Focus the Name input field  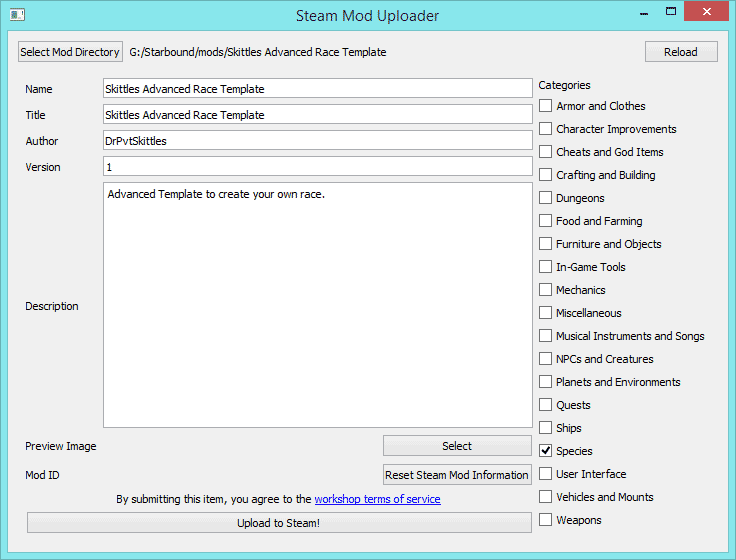(318, 89)
